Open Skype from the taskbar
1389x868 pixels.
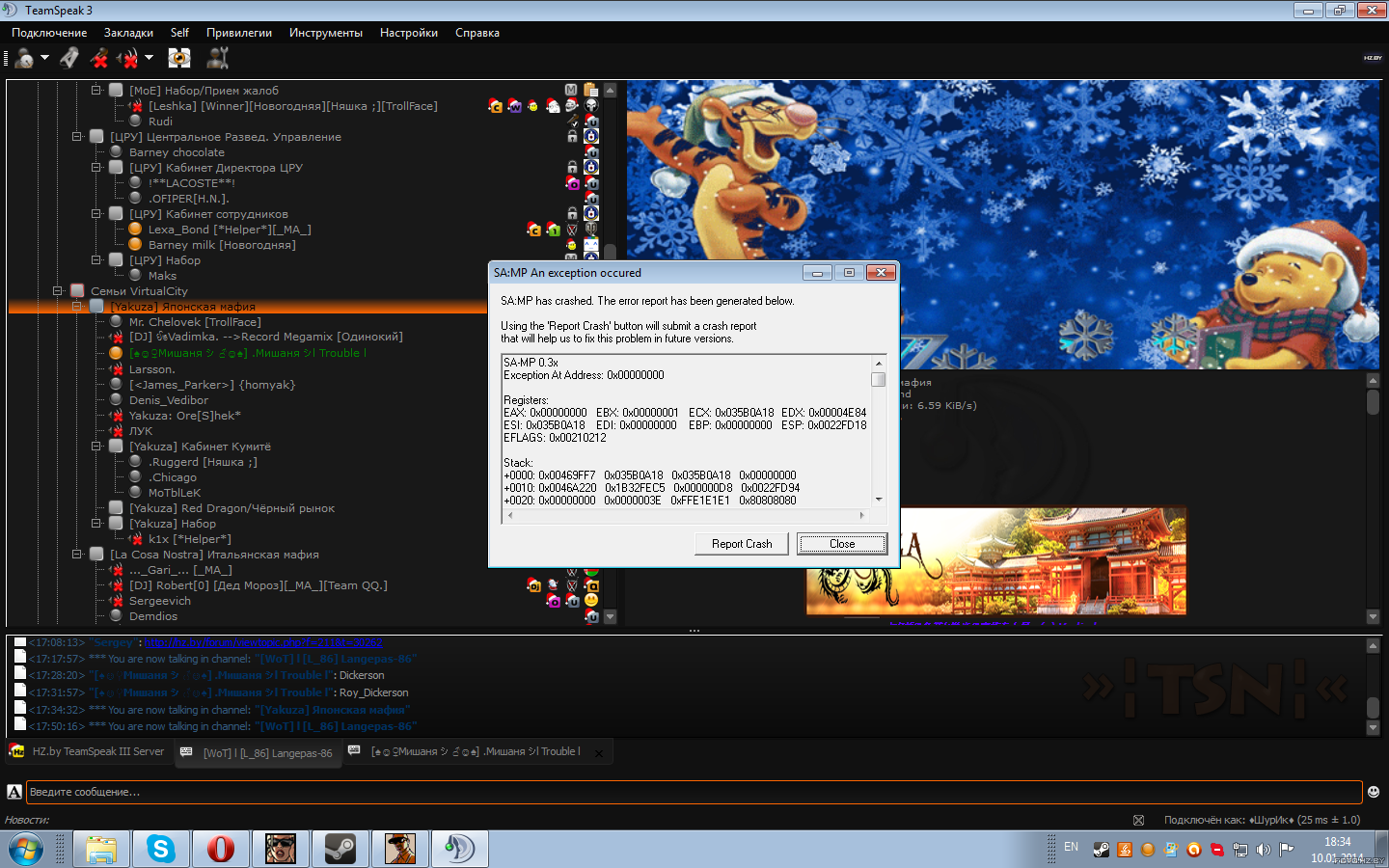(x=161, y=849)
